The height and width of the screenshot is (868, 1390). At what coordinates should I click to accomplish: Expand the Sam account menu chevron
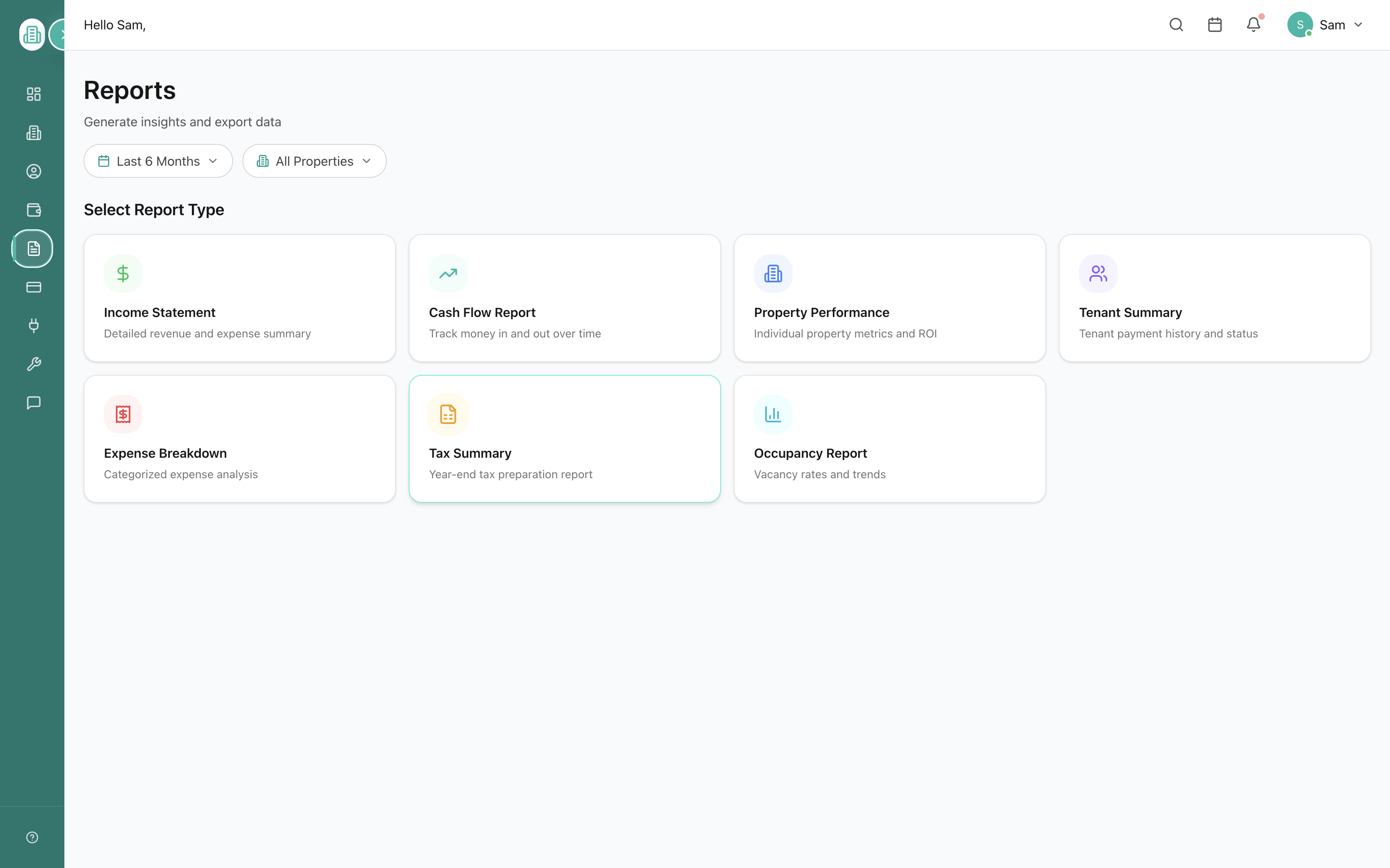pyautogui.click(x=1358, y=25)
